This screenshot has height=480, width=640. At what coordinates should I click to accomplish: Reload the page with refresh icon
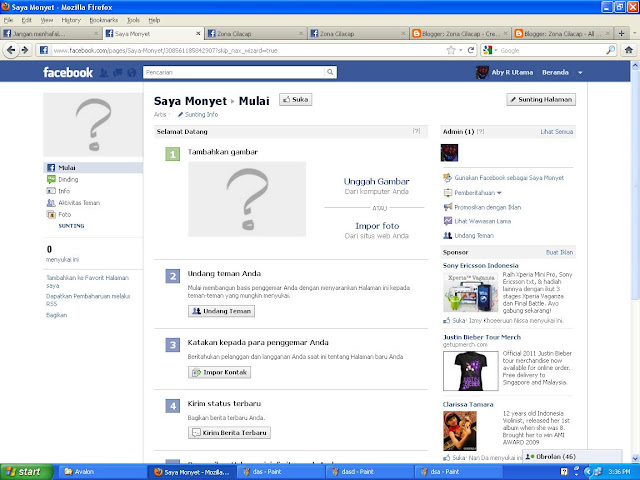pyautogui.click(x=471, y=50)
